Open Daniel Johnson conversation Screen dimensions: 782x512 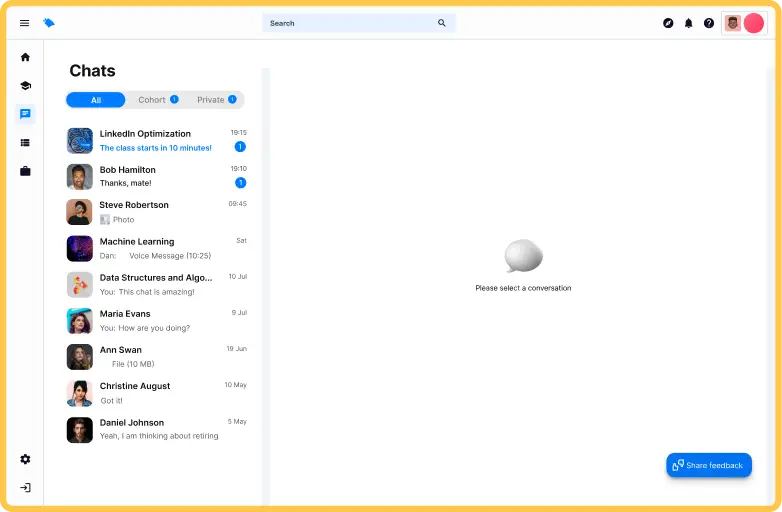click(x=157, y=429)
